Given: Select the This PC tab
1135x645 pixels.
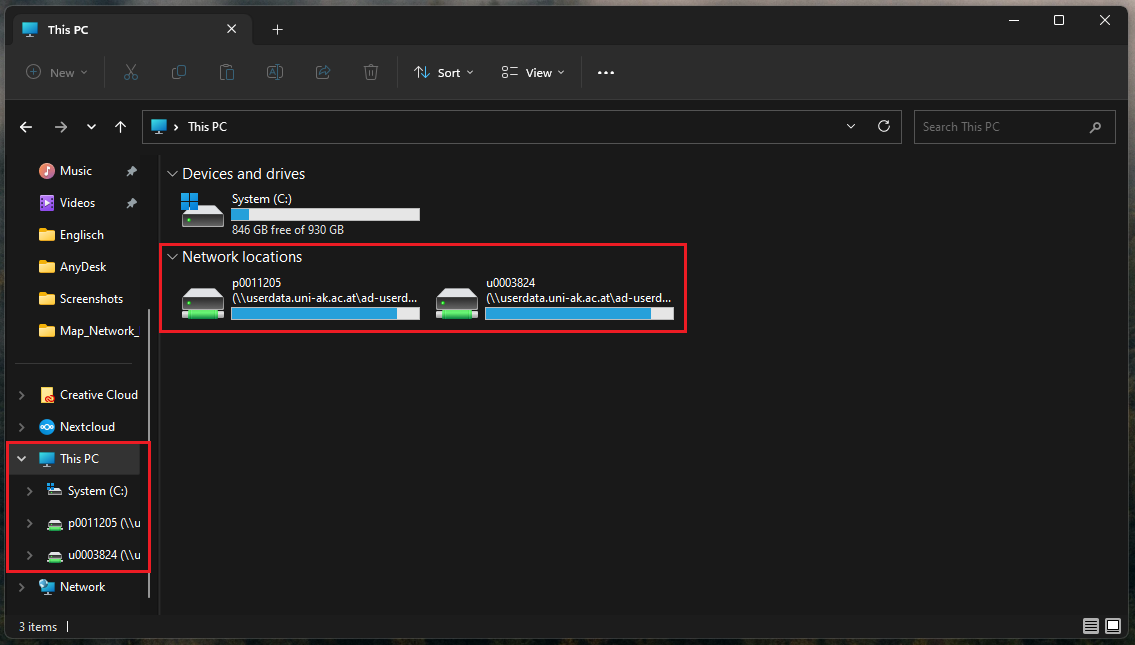Looking at the screenshot, I should (133, 30).
